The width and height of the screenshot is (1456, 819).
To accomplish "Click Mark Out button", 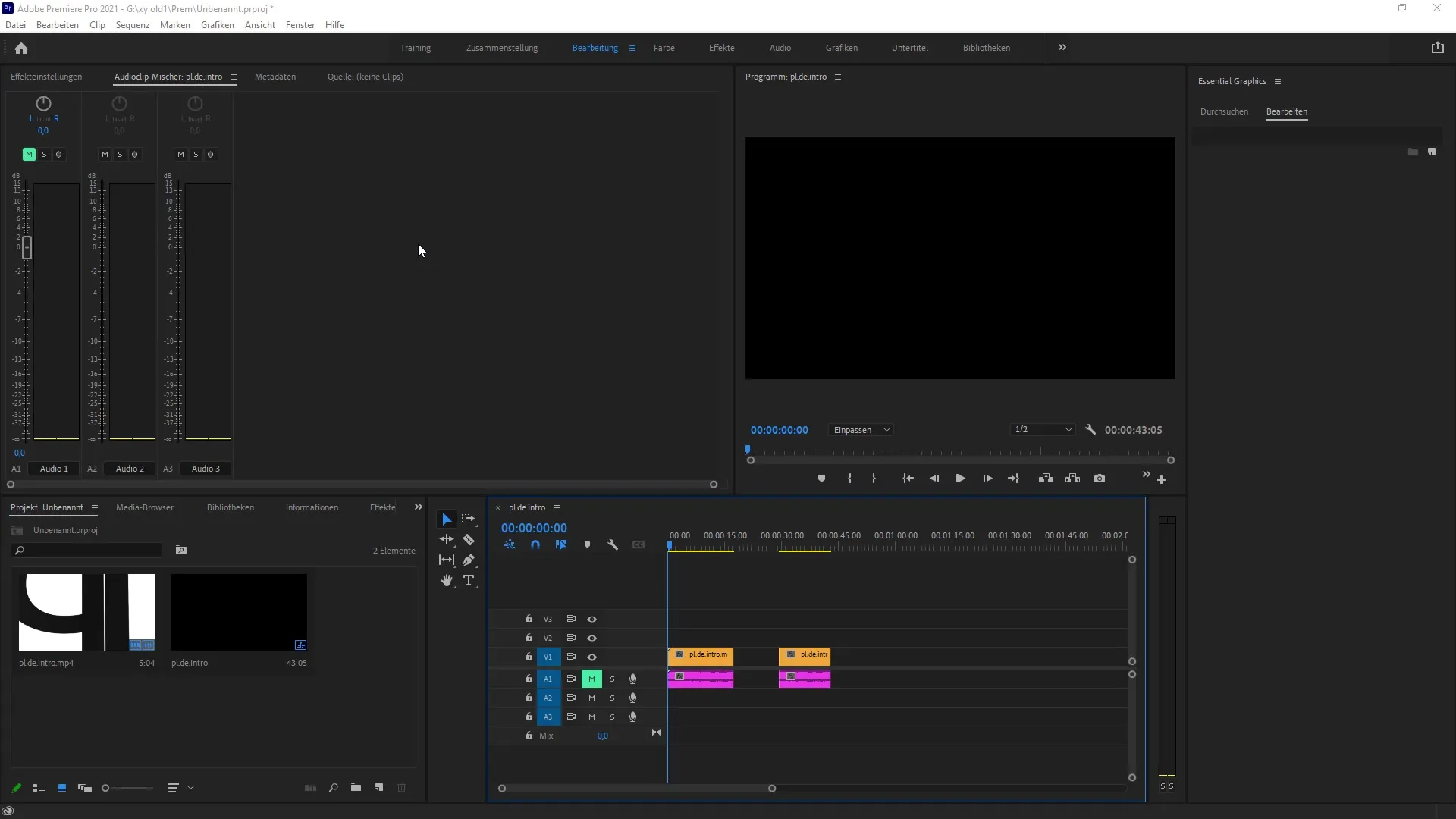I will (x=874, y=479).
